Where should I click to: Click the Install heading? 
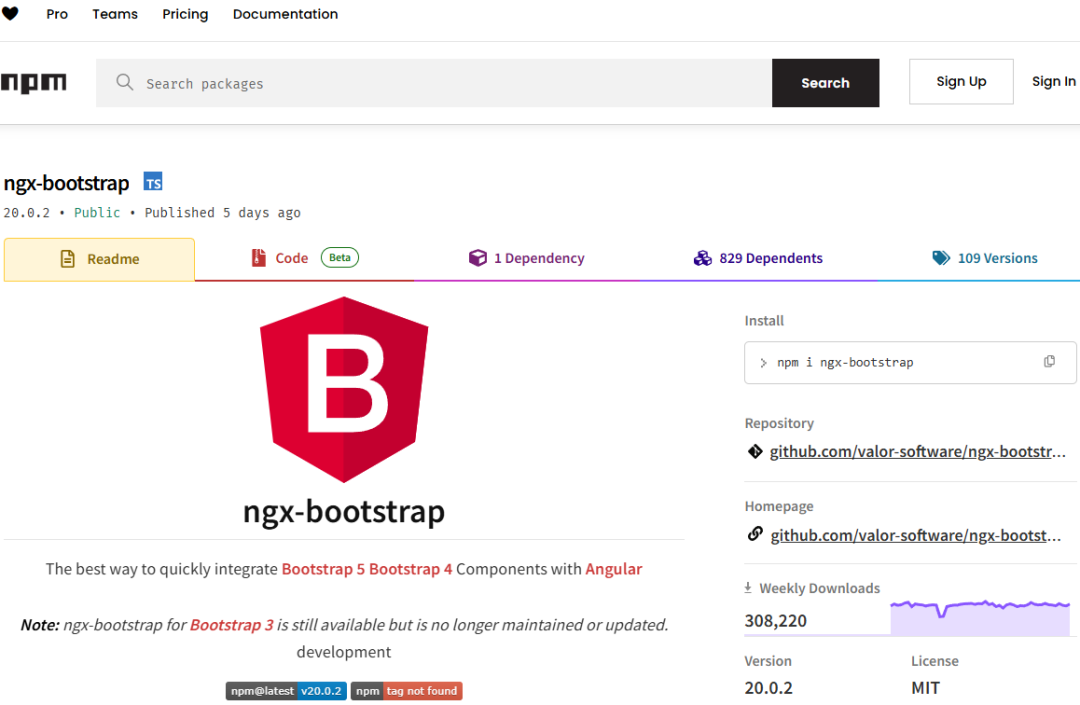pyautogui.click(x=764, y=320)
